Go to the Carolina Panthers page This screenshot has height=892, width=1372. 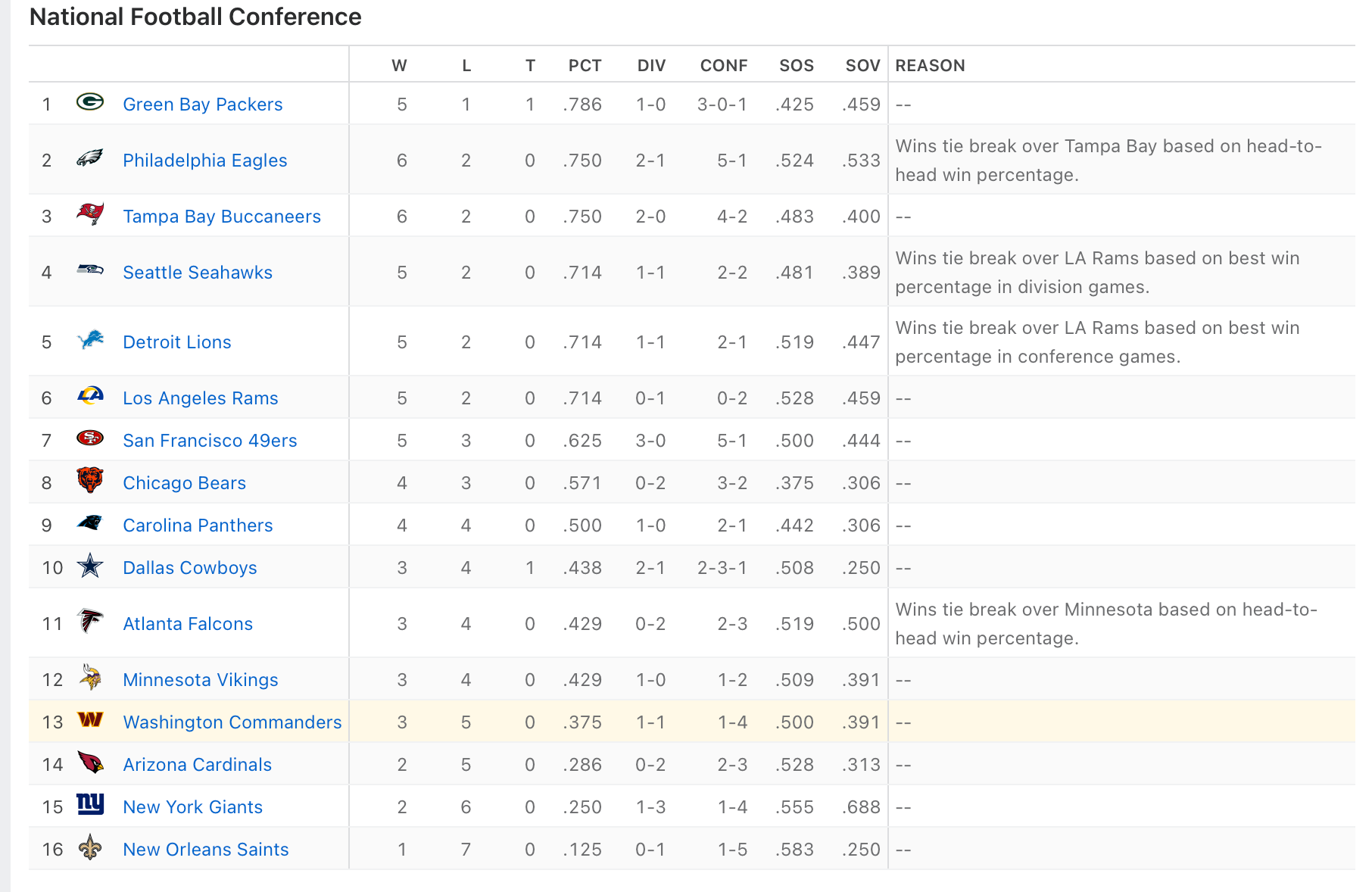pos(198,526)
